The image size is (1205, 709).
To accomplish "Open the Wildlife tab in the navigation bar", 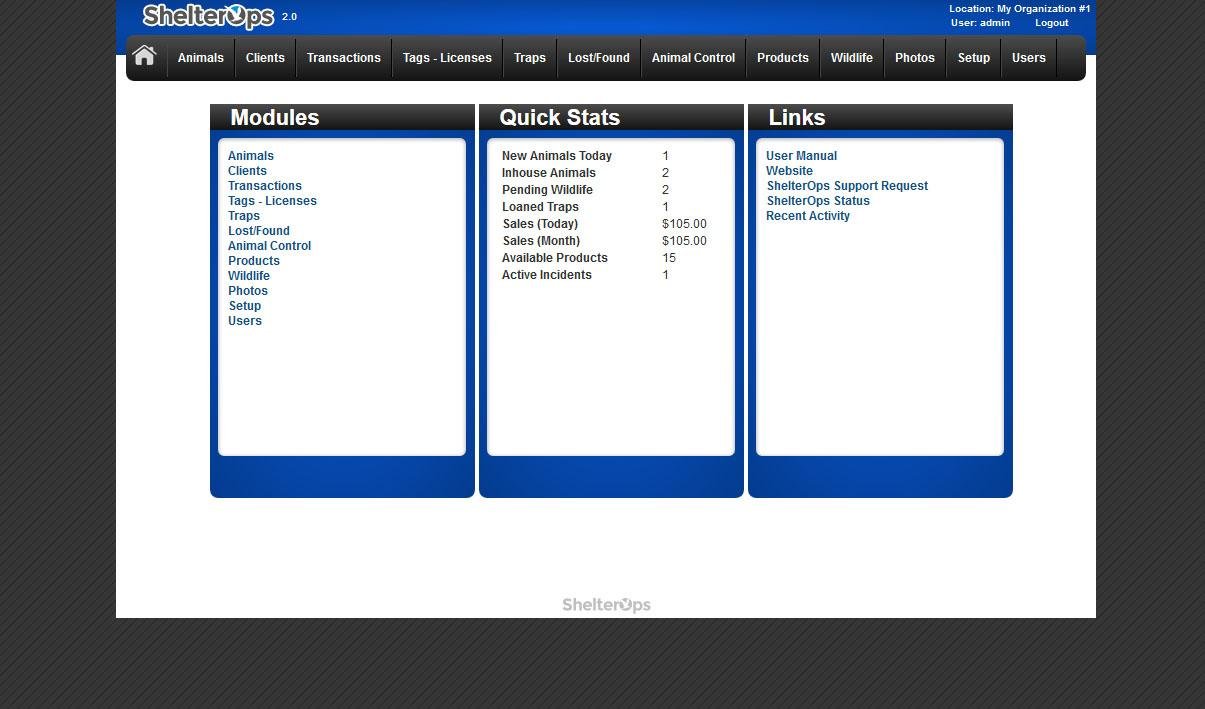I will 851,58.
